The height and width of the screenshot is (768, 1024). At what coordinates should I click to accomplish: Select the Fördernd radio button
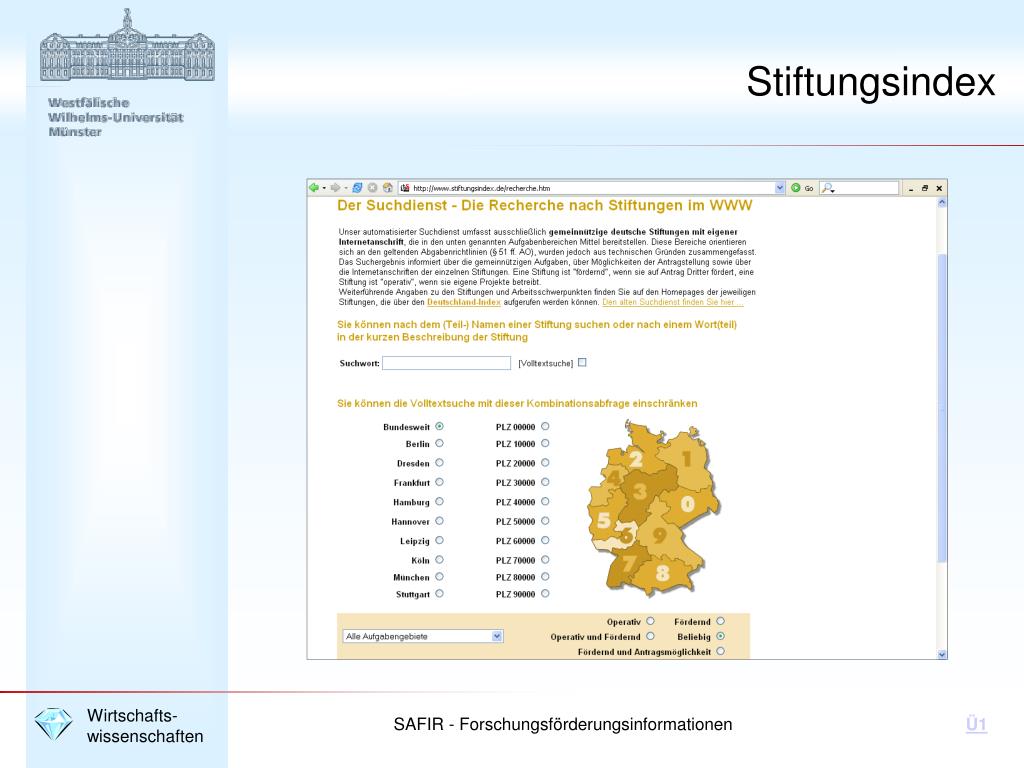720,621
